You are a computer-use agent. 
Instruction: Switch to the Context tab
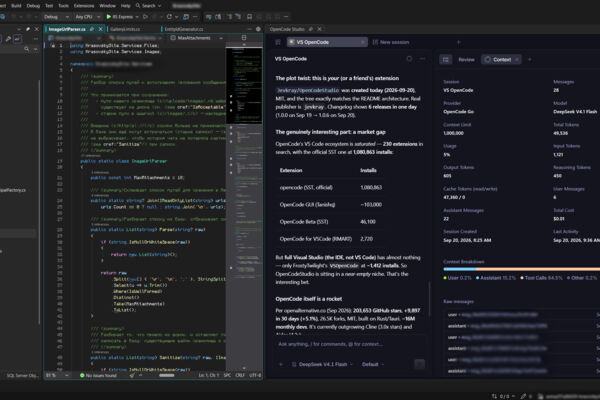[501, 60]
